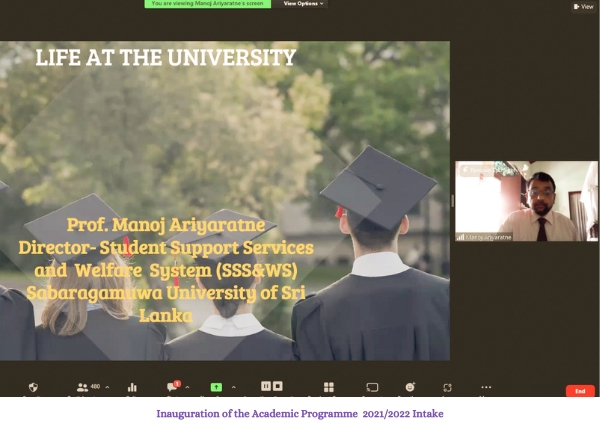Click the red End meeting button

tap(580, 391)
